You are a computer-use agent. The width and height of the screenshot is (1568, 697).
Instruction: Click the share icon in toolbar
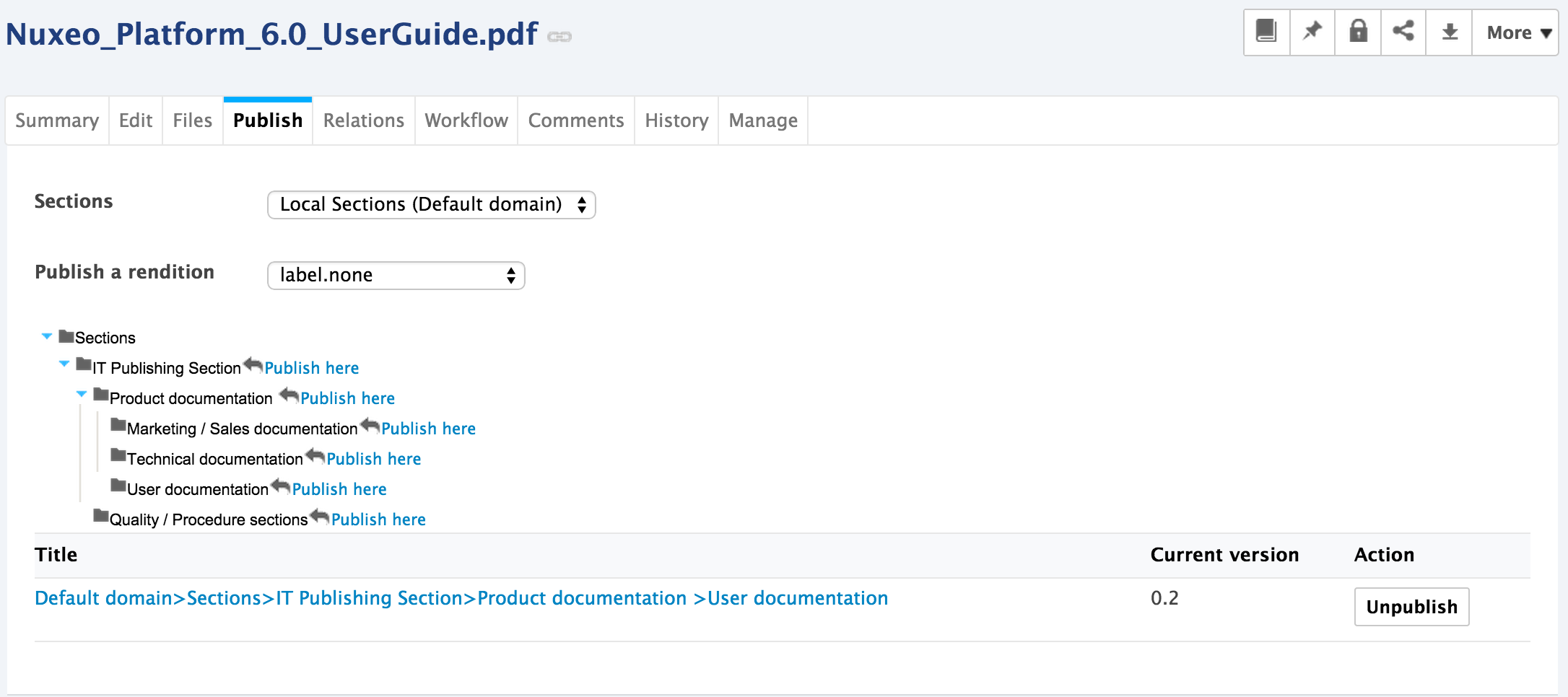point(1403,32)
